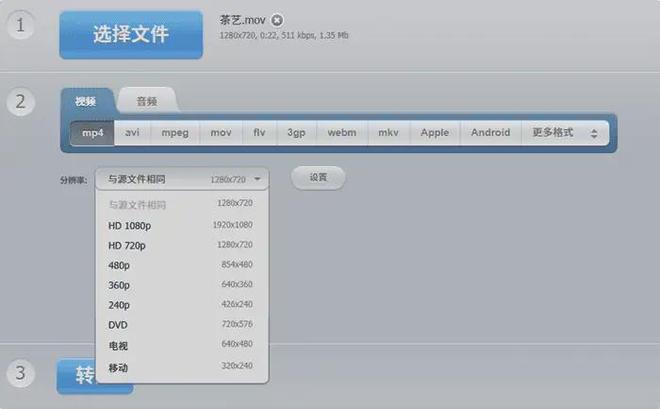Select the mkv format
The height and width of the screenshot is (409, 660).
(388, 133)
